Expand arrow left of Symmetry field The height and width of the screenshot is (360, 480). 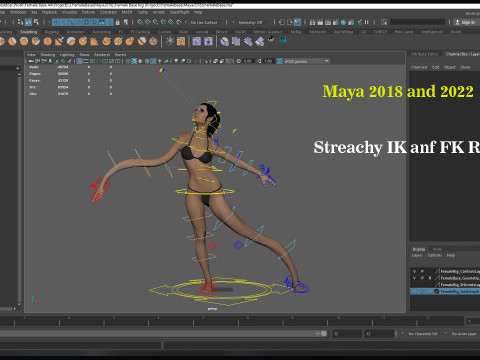pos(233,22)
